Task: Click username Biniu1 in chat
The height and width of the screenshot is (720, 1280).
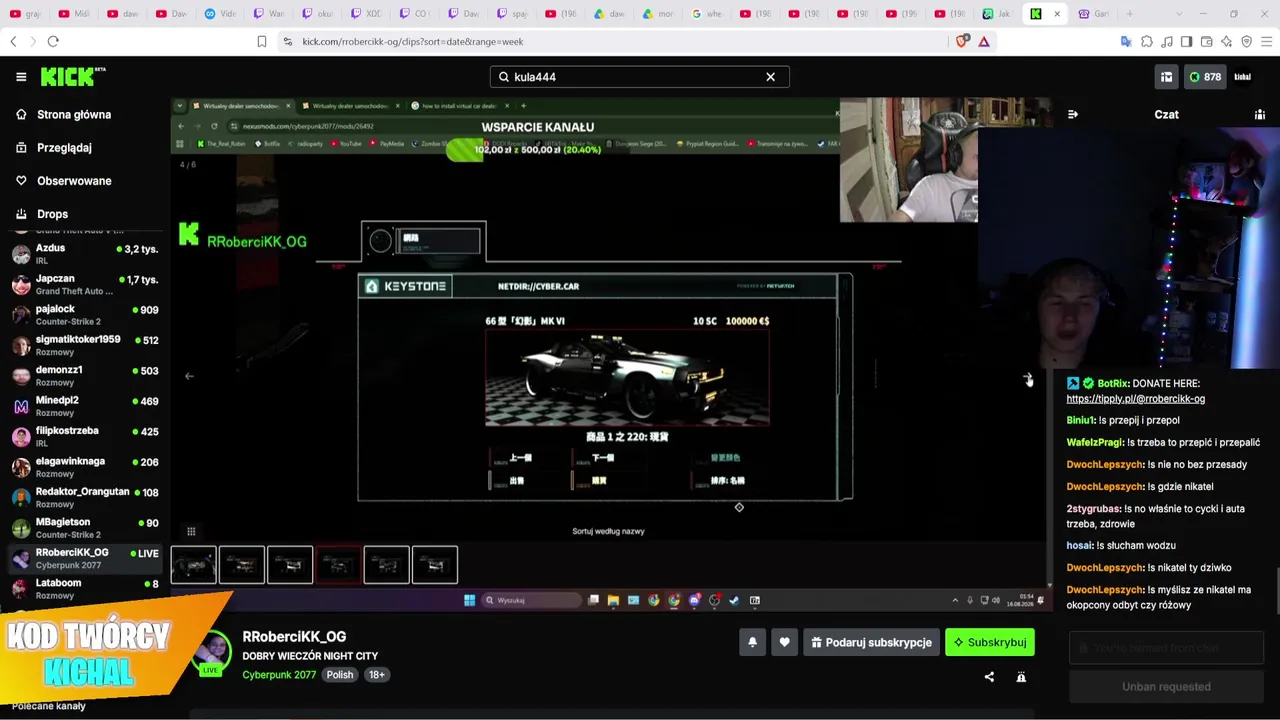Action: coord(1080,420)
